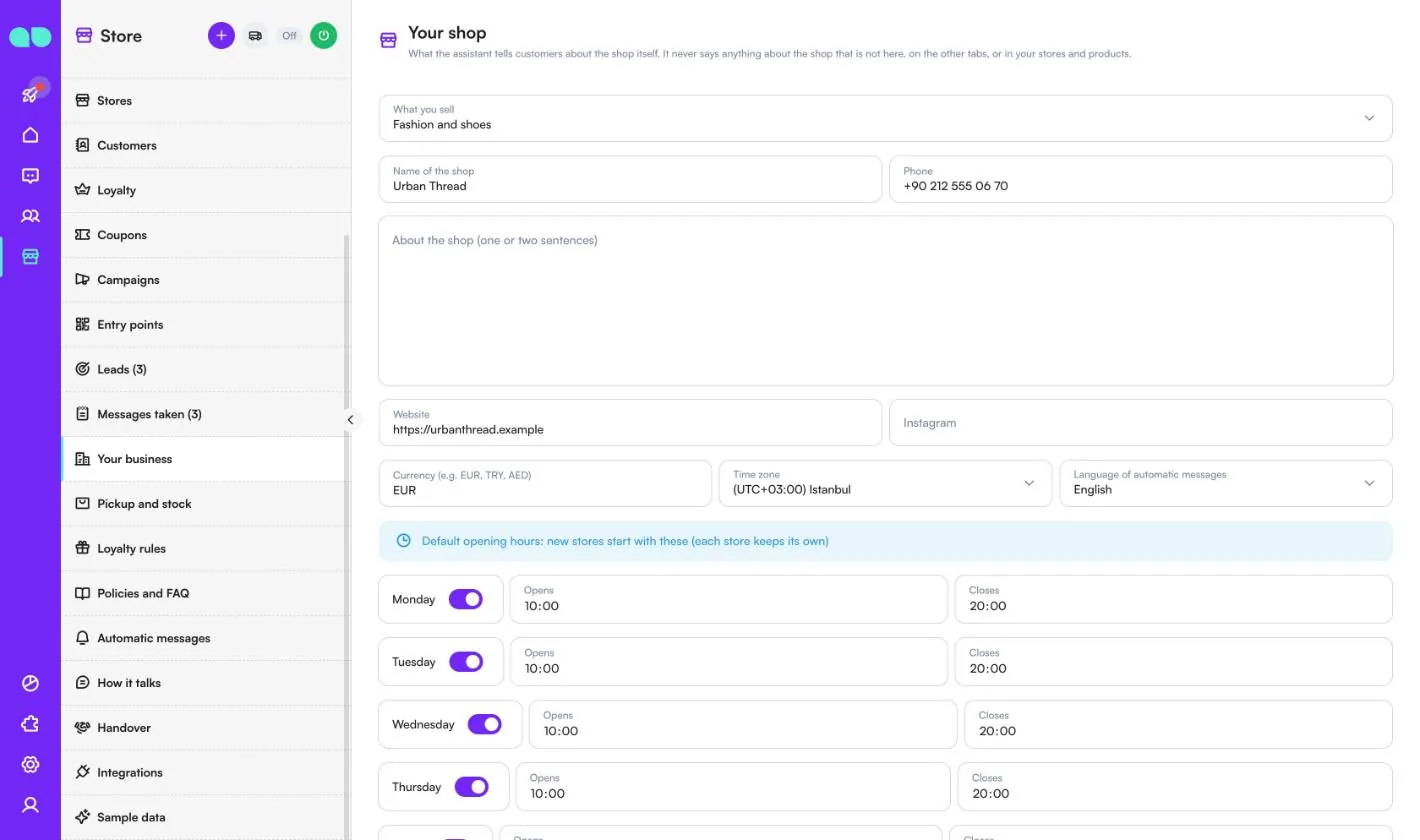Click the About the shop text area

click(x=885, y=301)
